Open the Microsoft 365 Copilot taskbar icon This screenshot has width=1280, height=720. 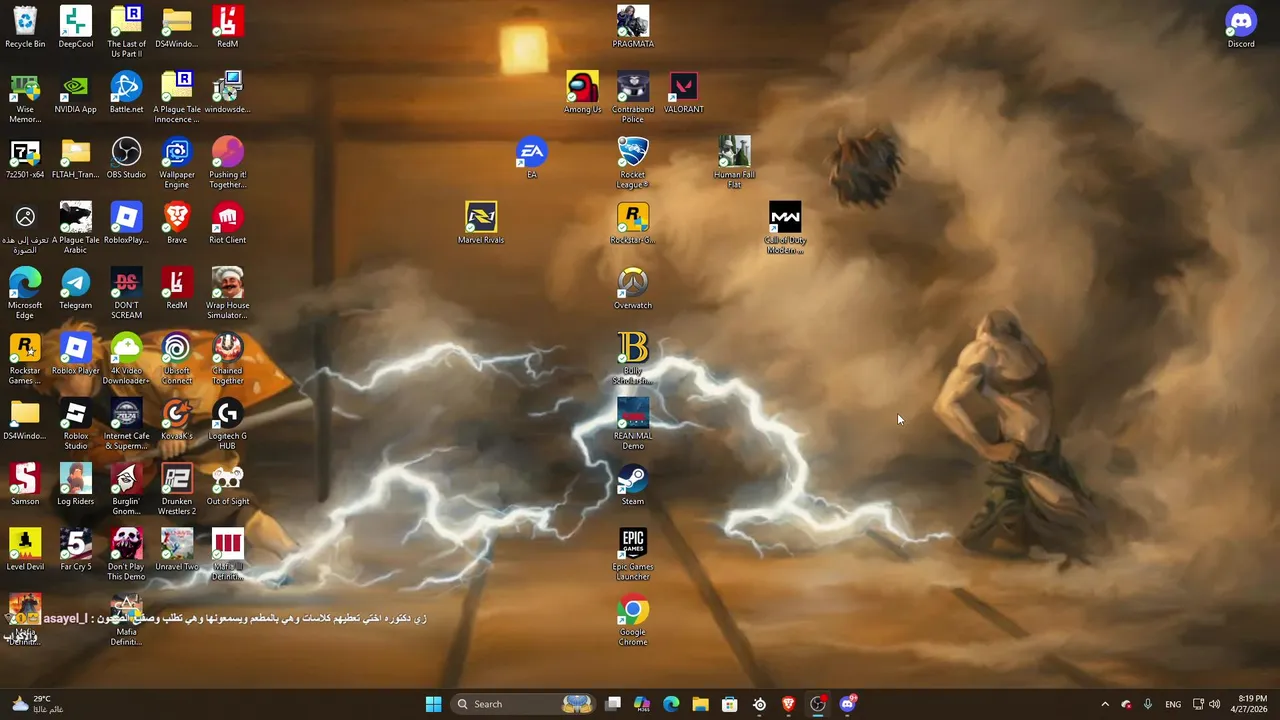tap(642, 704)
